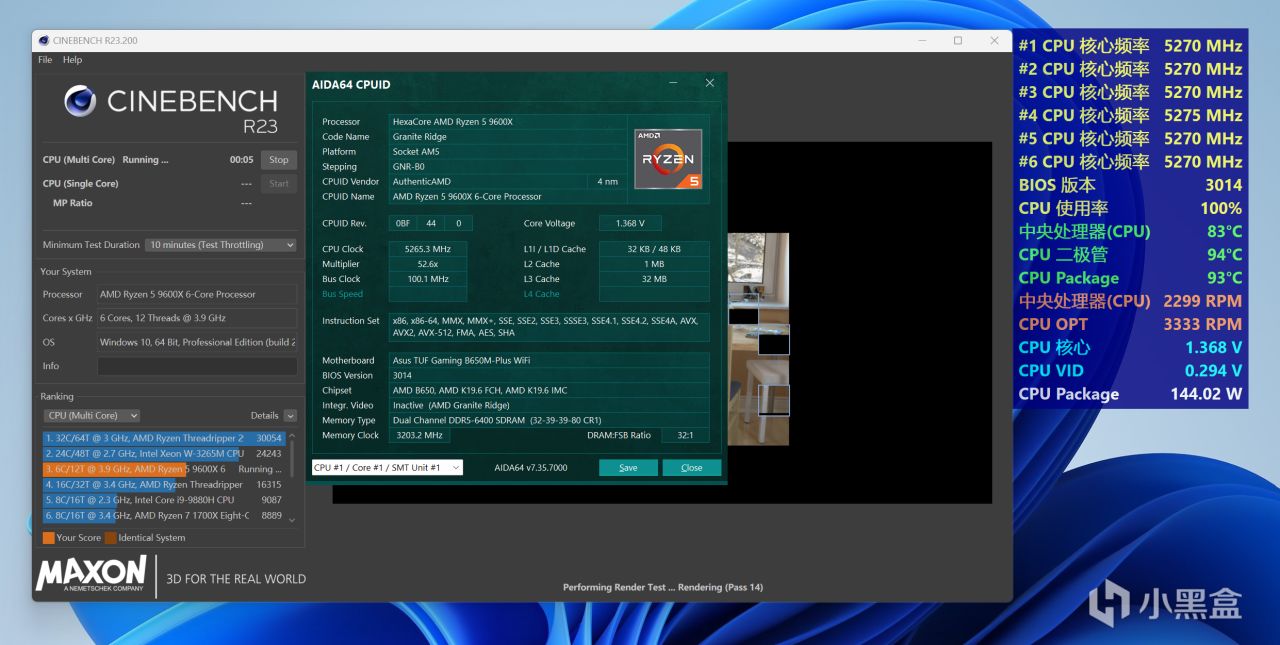Click the Bus Clock value 100.1 MHz
Viewport: 1280px width, 645px height.
coord(428,279)
